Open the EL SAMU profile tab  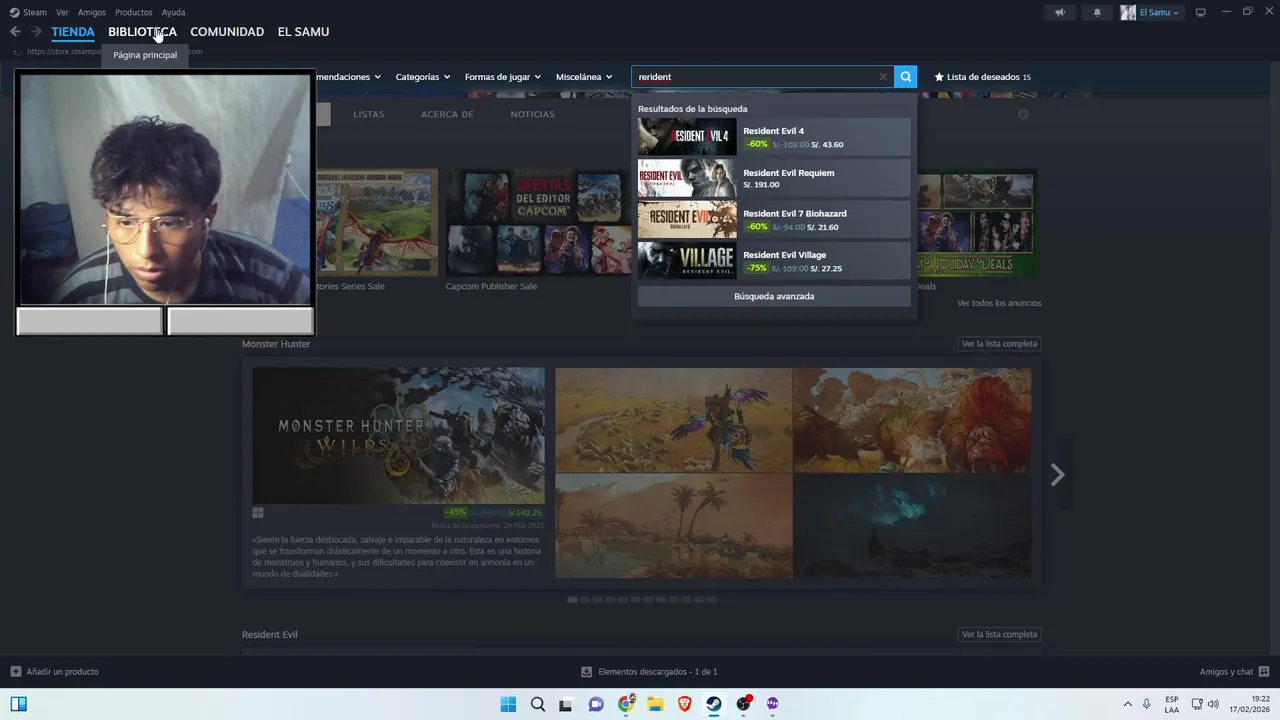coord(303,32)
